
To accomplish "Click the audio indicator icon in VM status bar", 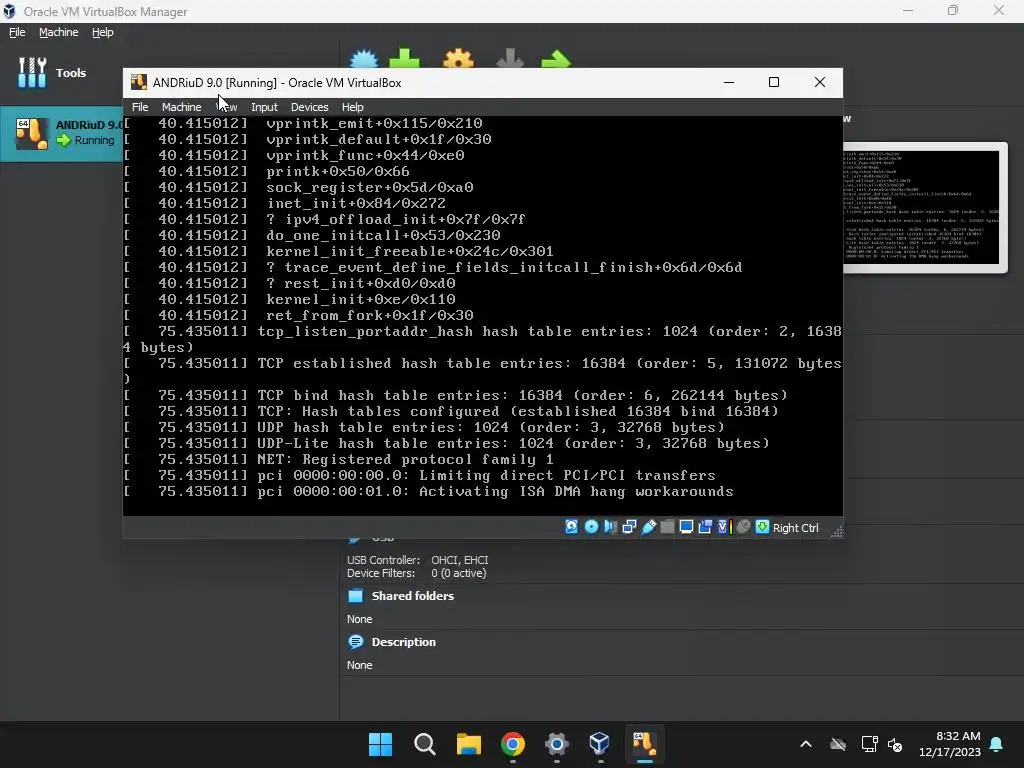I will click(610, 527).
